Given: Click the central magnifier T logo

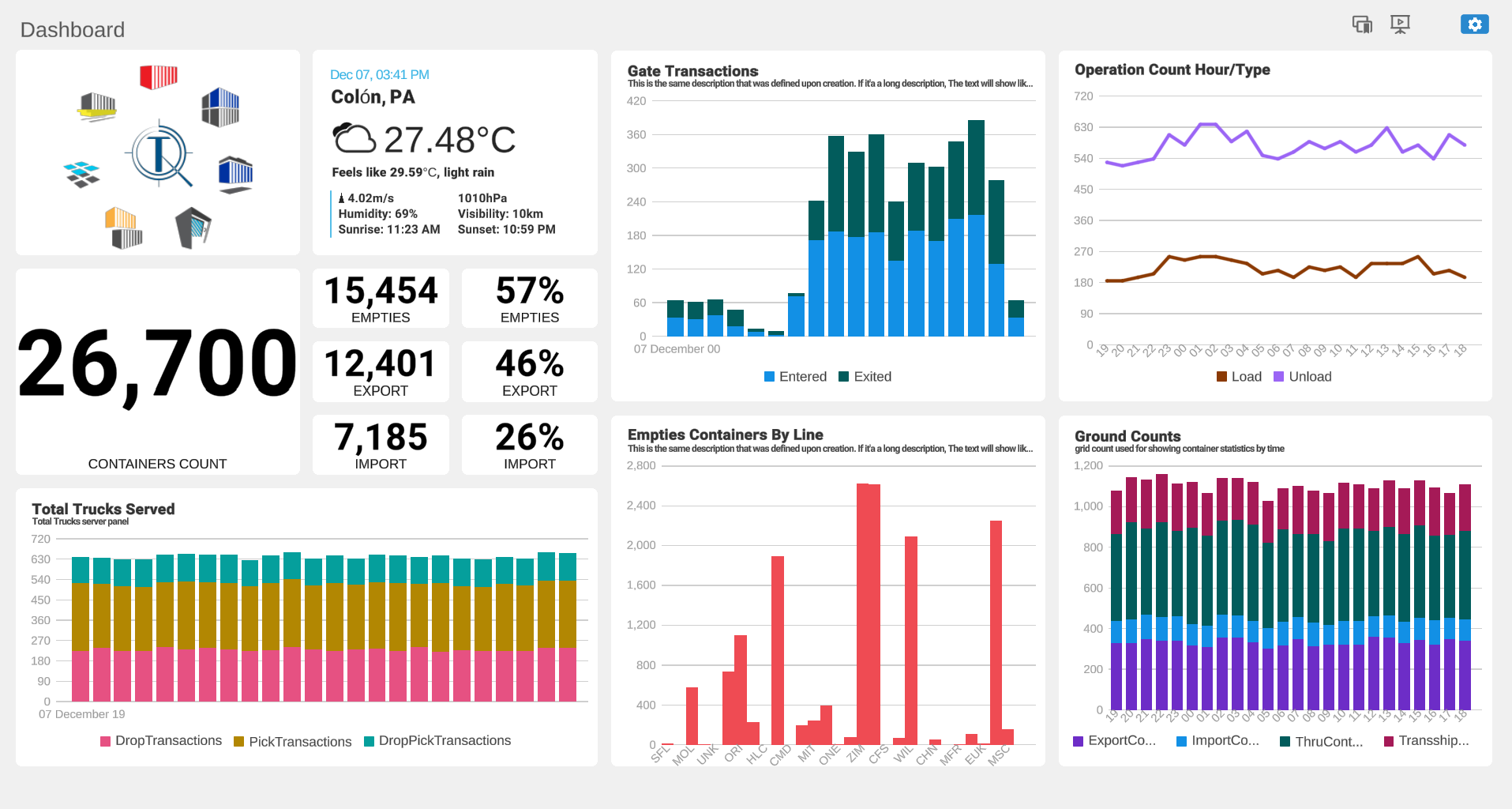Looking at the screenshot, I should [161, 154].
